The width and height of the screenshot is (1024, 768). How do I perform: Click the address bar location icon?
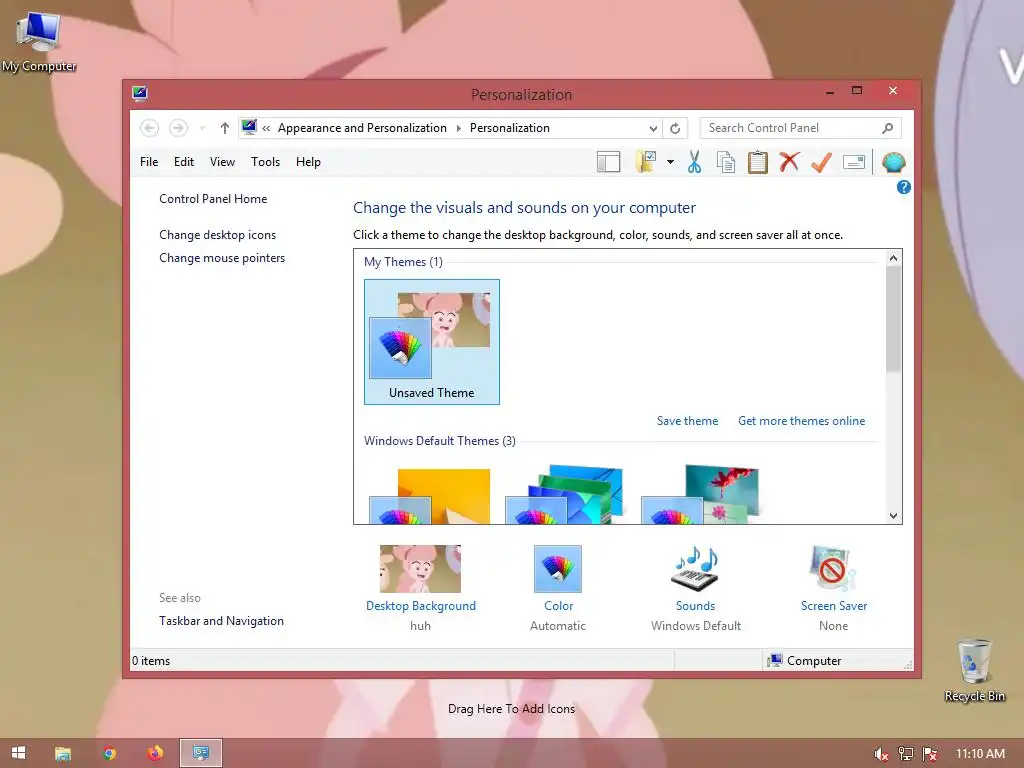point(249,127)
